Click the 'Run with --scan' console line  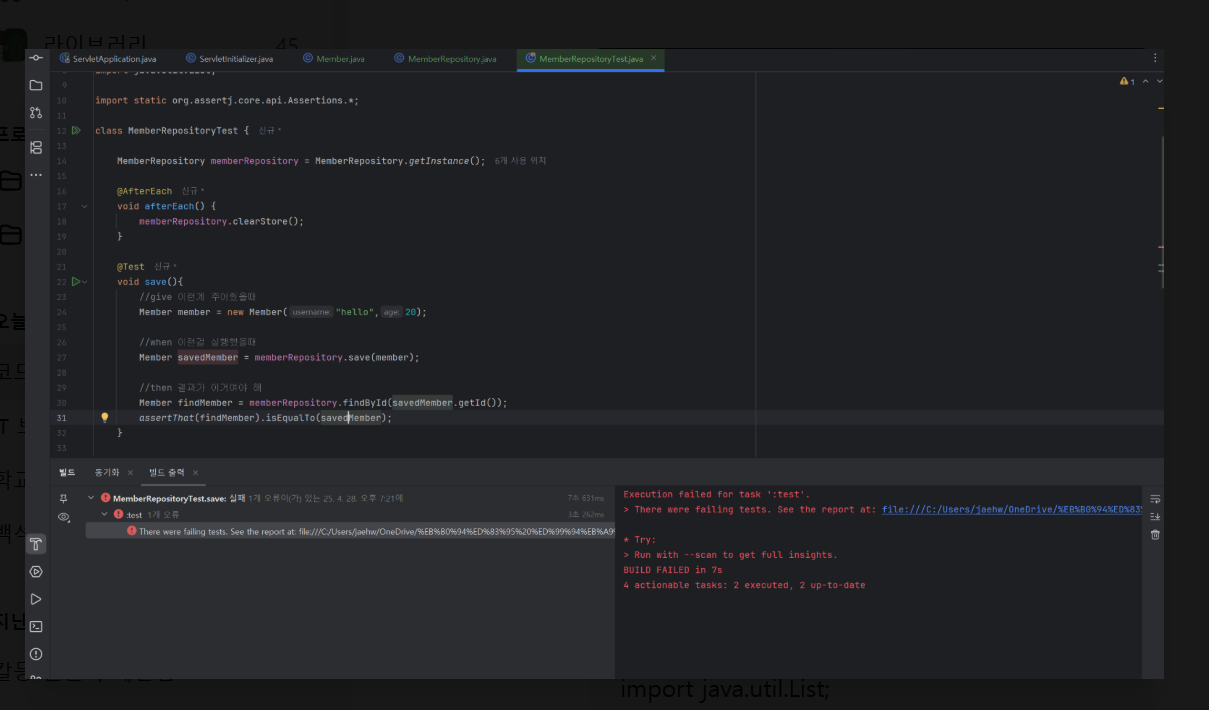point(730,555)
